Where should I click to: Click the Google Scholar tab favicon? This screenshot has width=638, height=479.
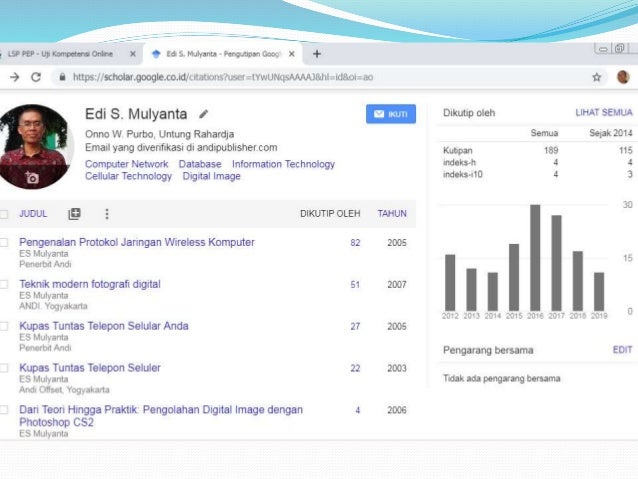tap(156, 54)
